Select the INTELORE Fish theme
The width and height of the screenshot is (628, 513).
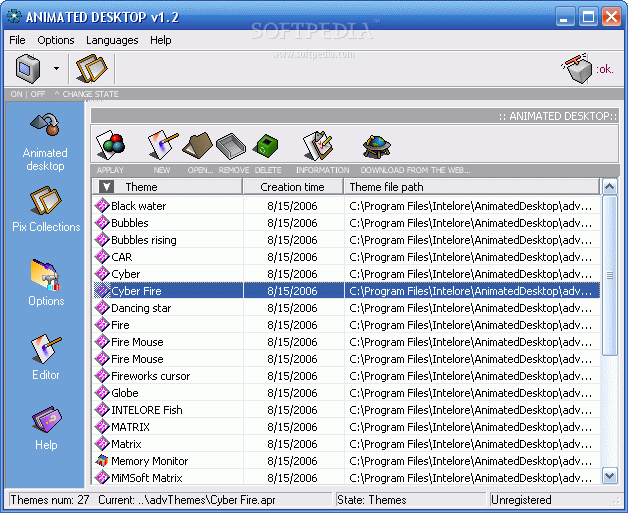[x=346, y=410]
